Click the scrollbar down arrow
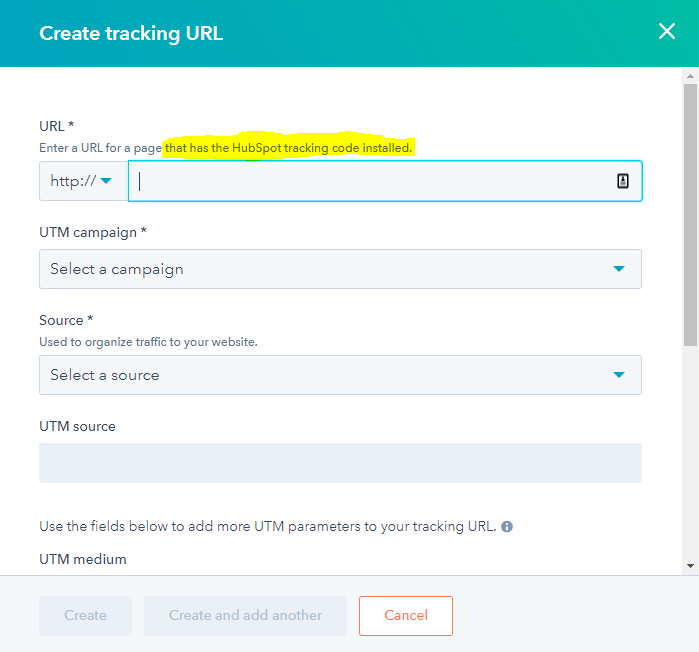 [x=690, y=566]
